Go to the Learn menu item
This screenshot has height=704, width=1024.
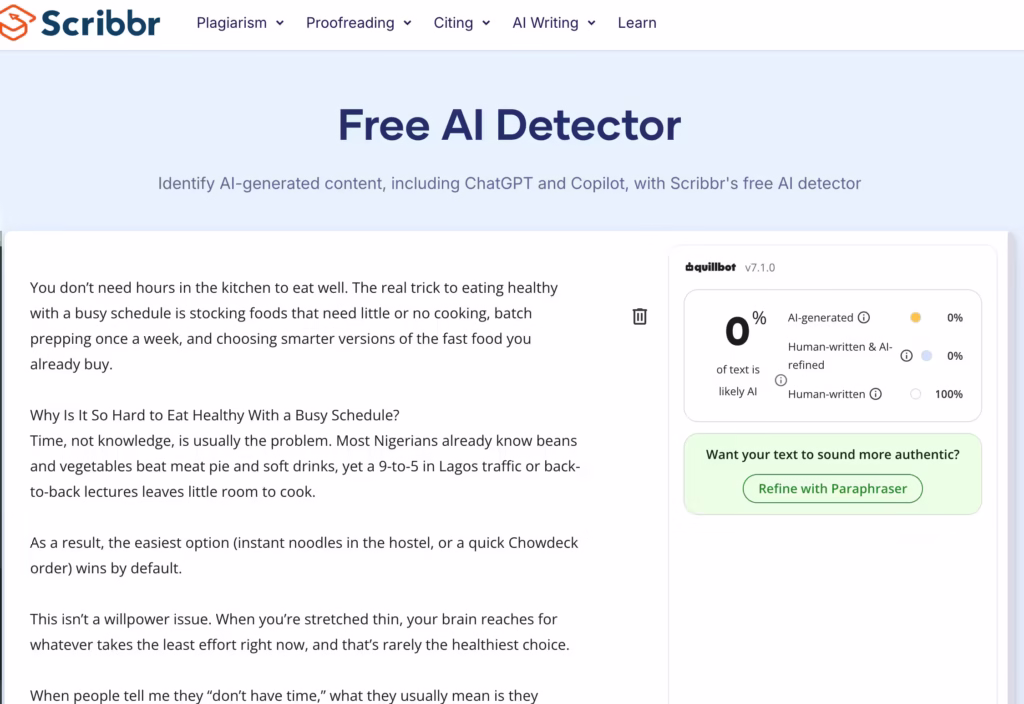coord(637,23)
